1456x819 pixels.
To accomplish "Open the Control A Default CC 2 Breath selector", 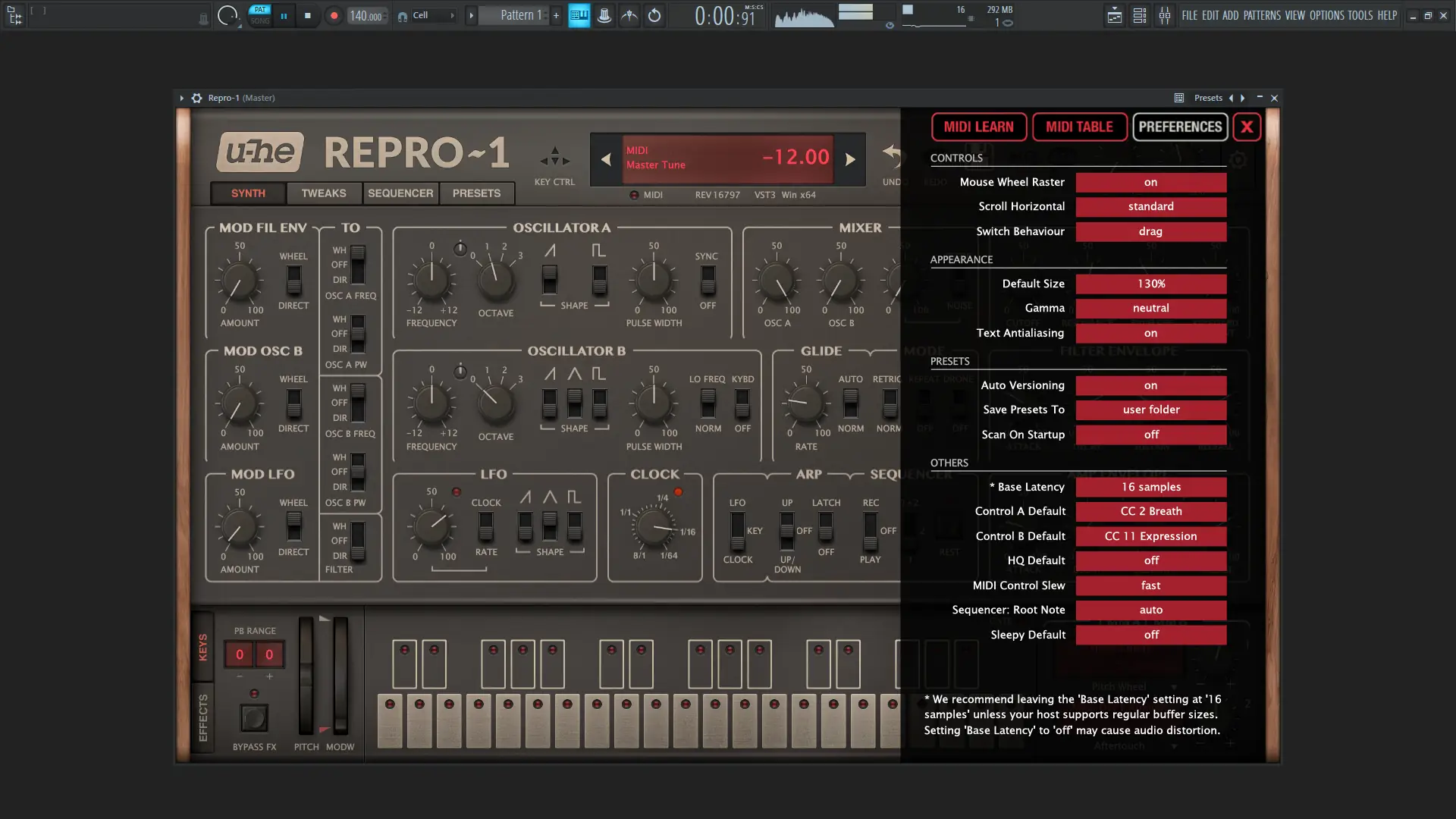I will (1150, 511).
